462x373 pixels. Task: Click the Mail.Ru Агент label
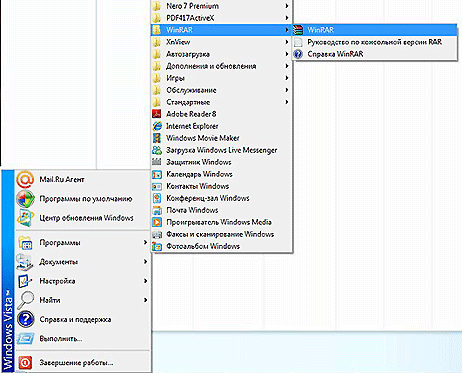pos(62,179)
